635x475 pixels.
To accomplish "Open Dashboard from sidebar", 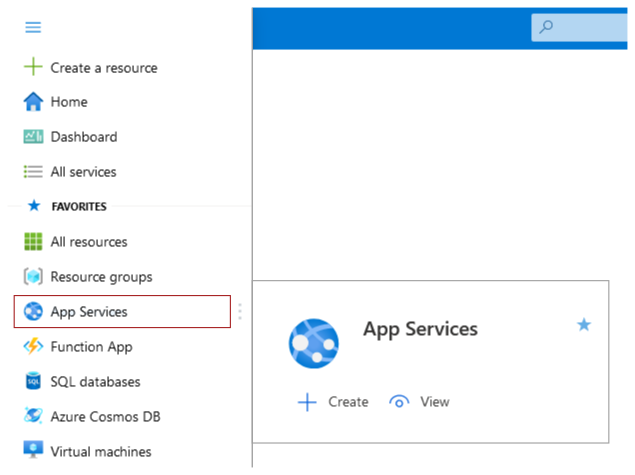I will coord(84,137).
